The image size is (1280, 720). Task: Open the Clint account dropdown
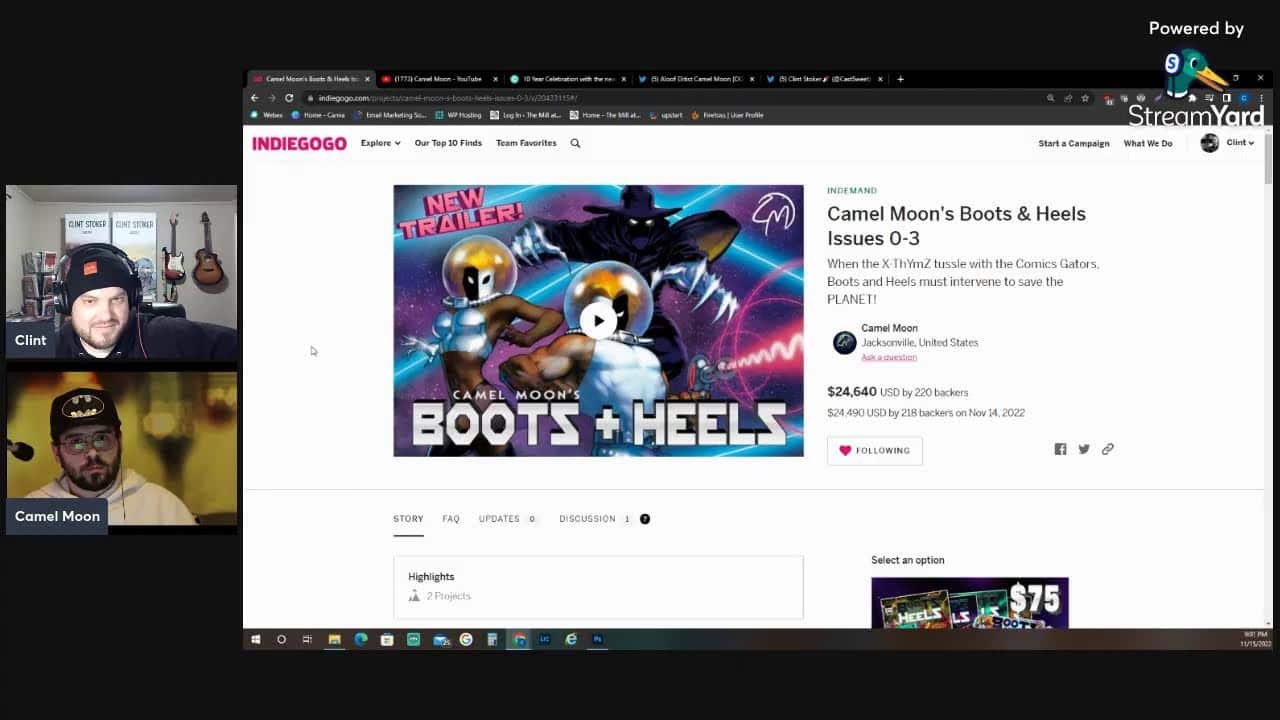[x=1228, y=143]
